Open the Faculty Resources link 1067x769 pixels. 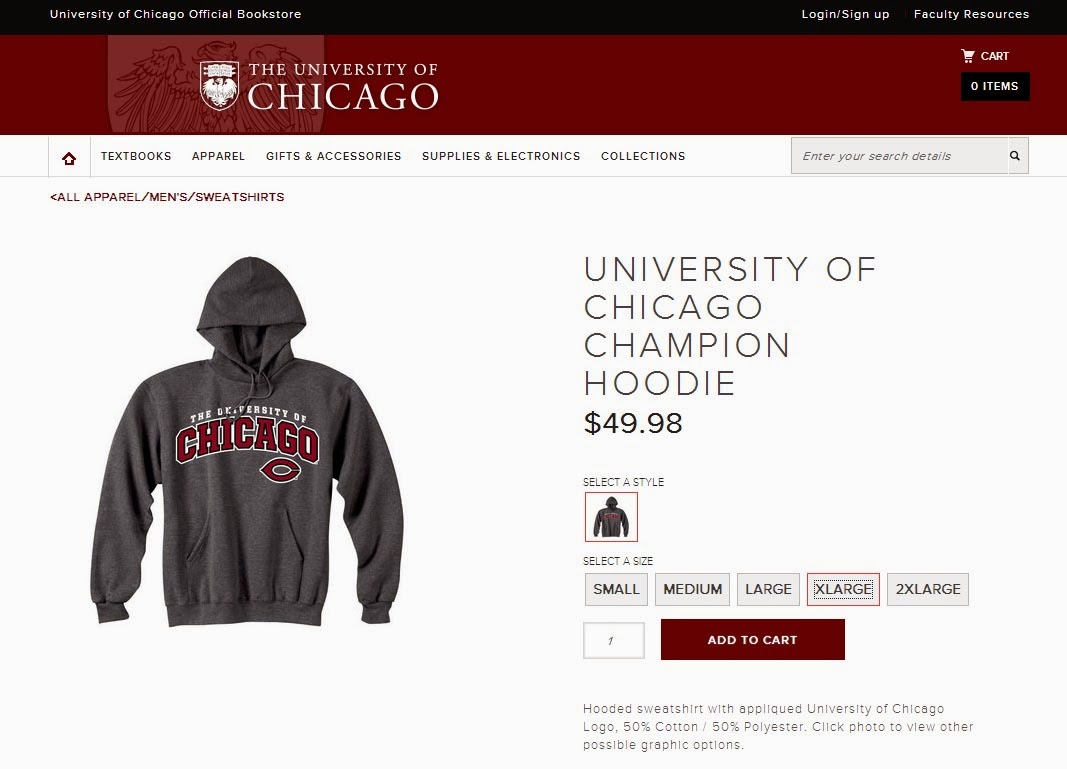(x=971, y=14)
